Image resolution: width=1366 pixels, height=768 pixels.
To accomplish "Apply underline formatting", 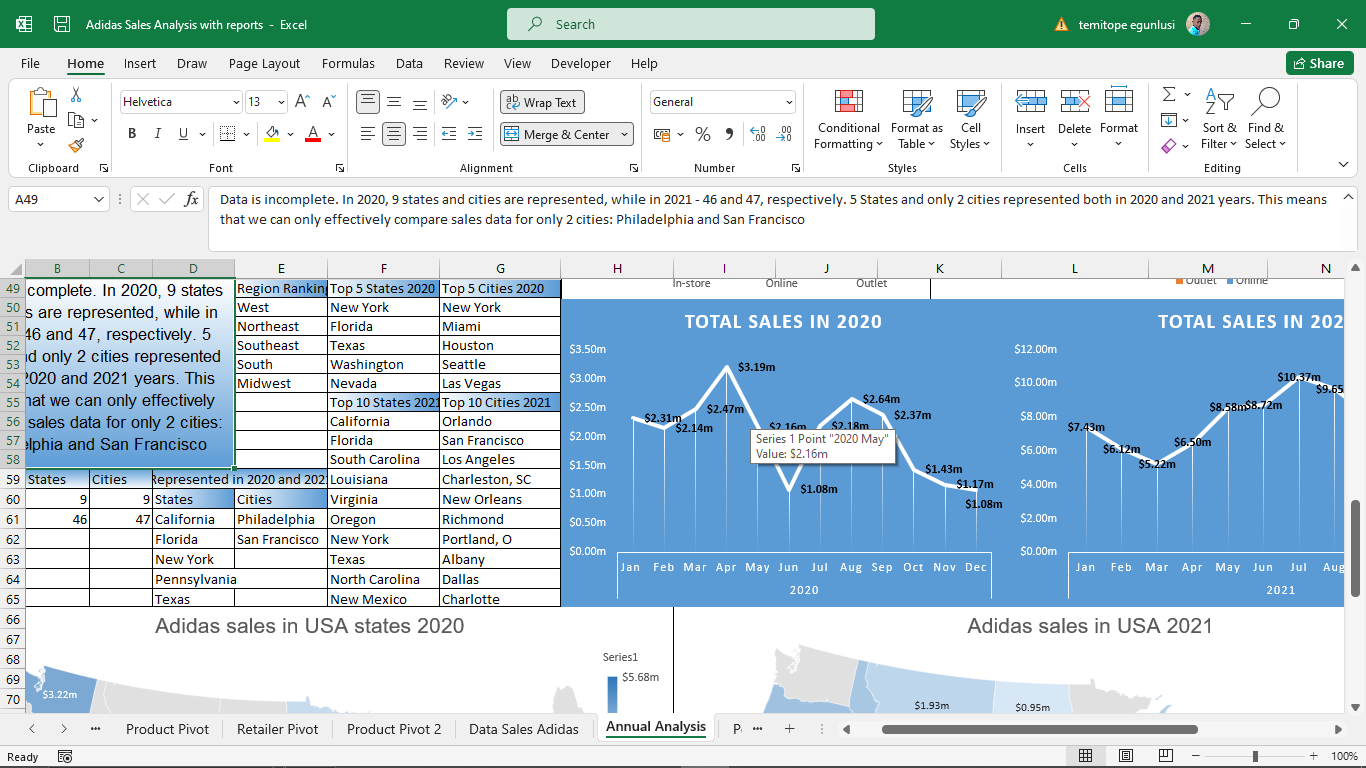I will [184, 134].
